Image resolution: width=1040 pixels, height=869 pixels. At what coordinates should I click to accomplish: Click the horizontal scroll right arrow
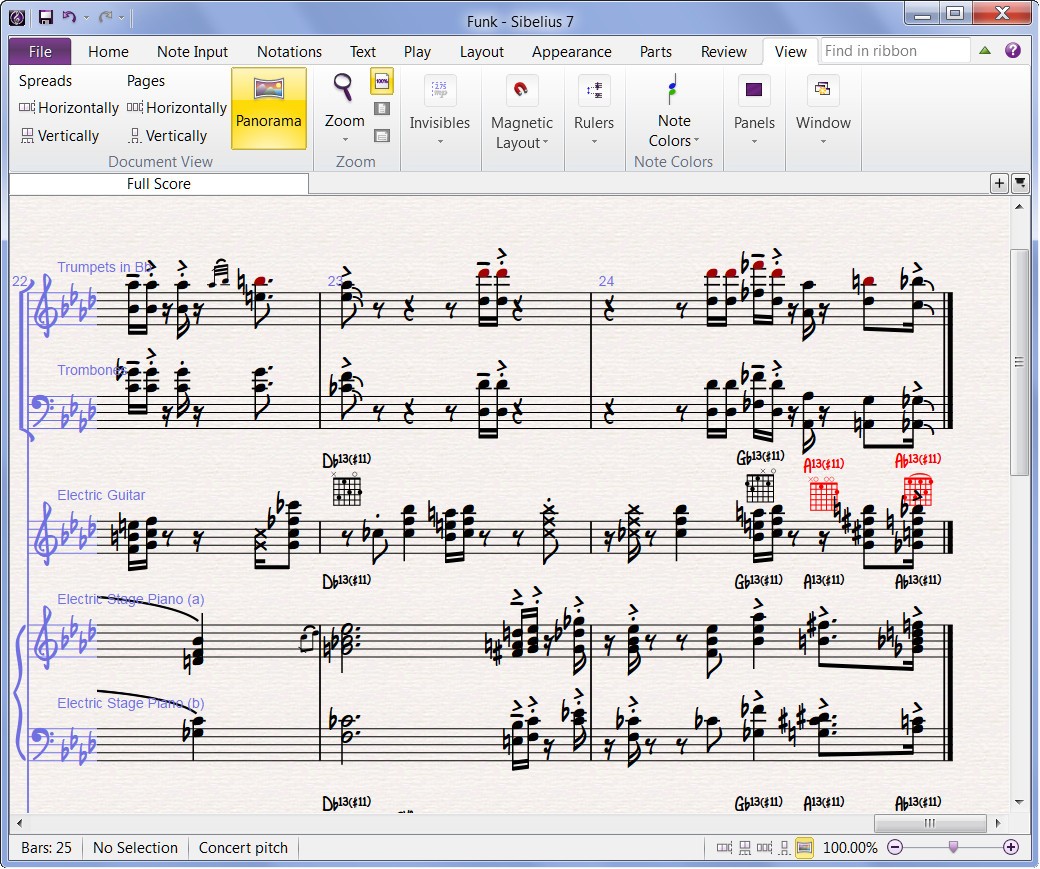[x=998, y=823]
